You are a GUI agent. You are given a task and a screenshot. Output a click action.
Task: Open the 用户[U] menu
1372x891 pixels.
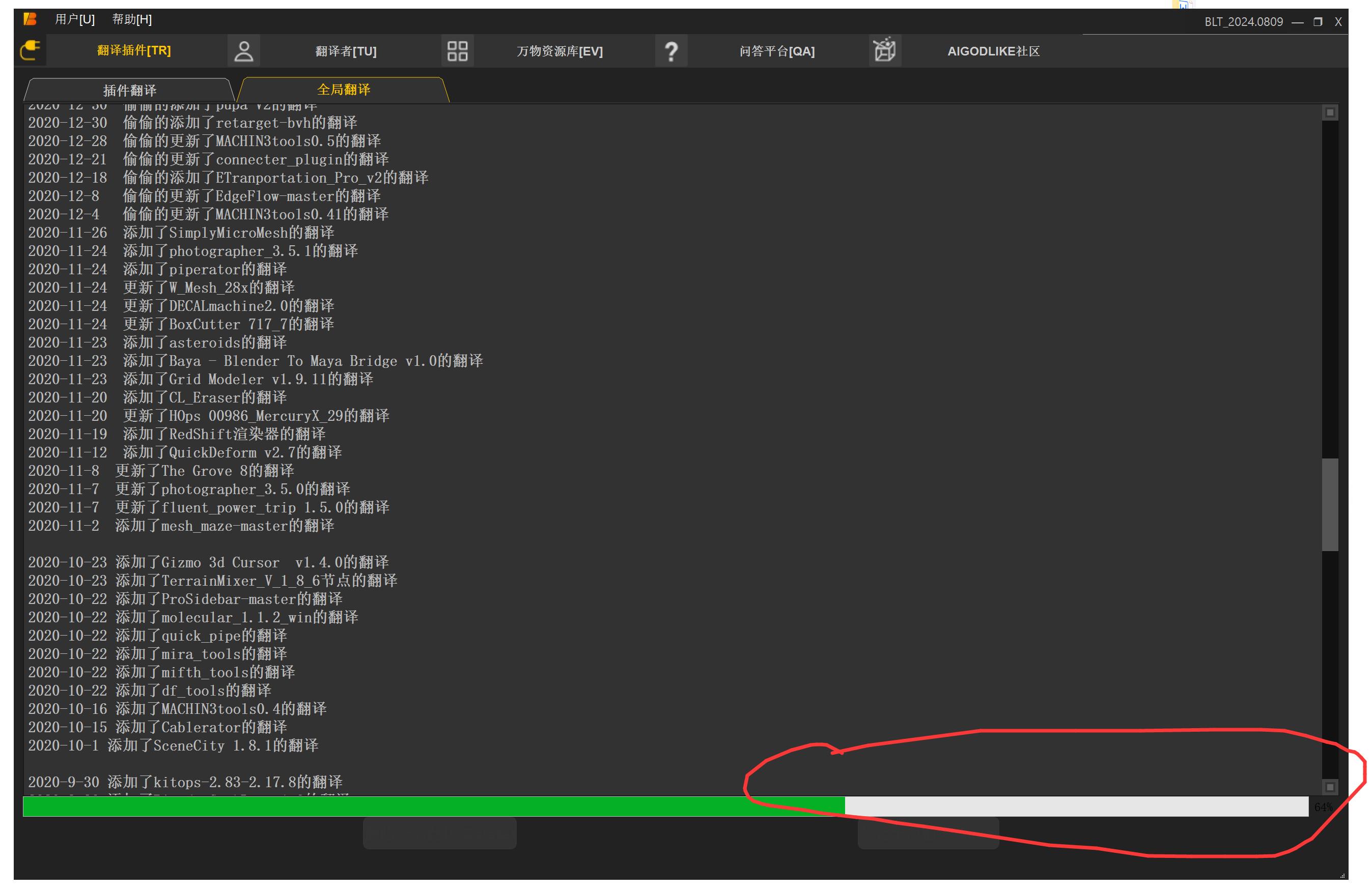pyautogui.click(x=75, y=20)
